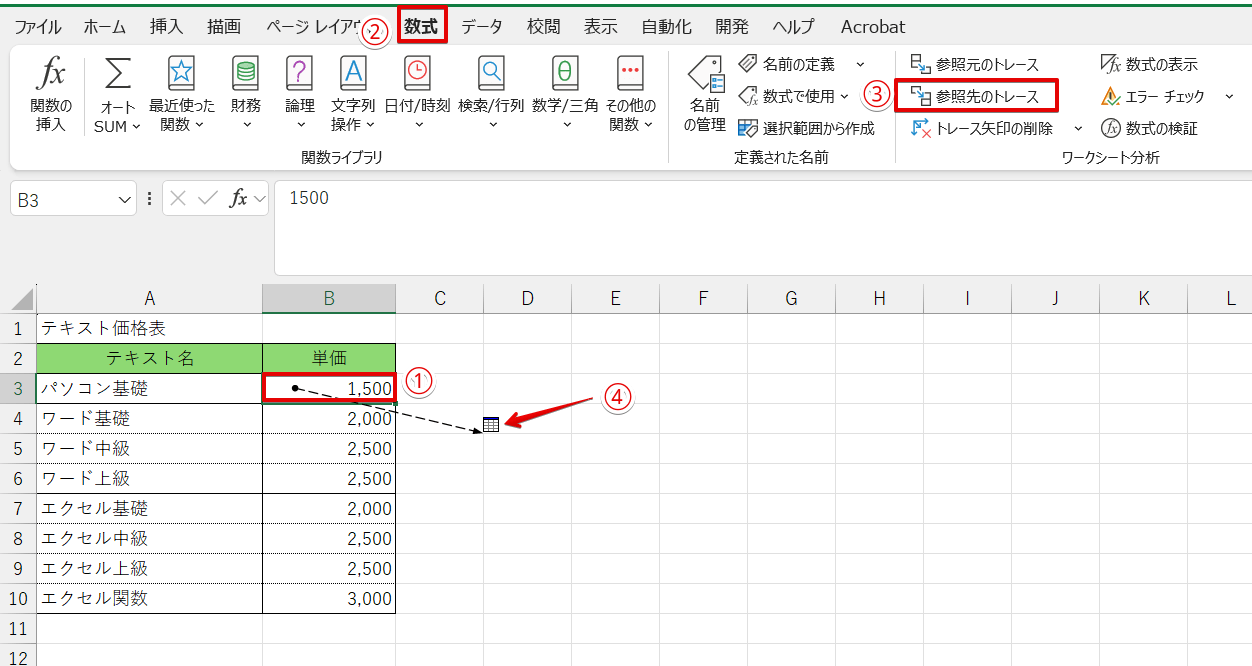The width and height of the screenshot is (1252, 666).
Task: Expand the Remove Arrows dropdown arrow
Action: 1078,128
